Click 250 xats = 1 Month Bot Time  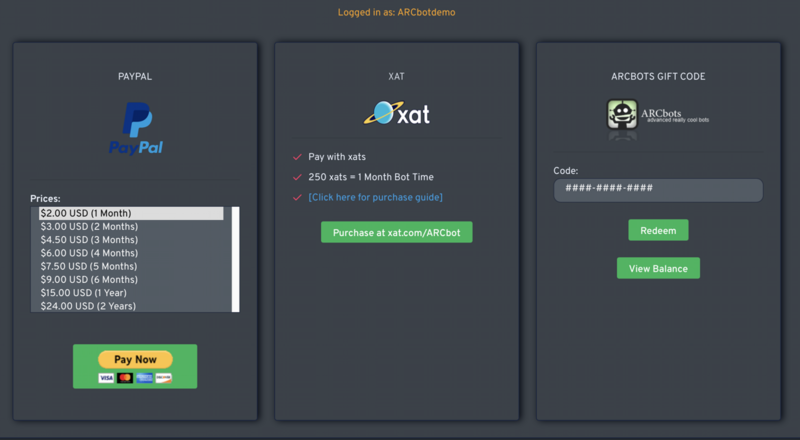coord(371,177)
